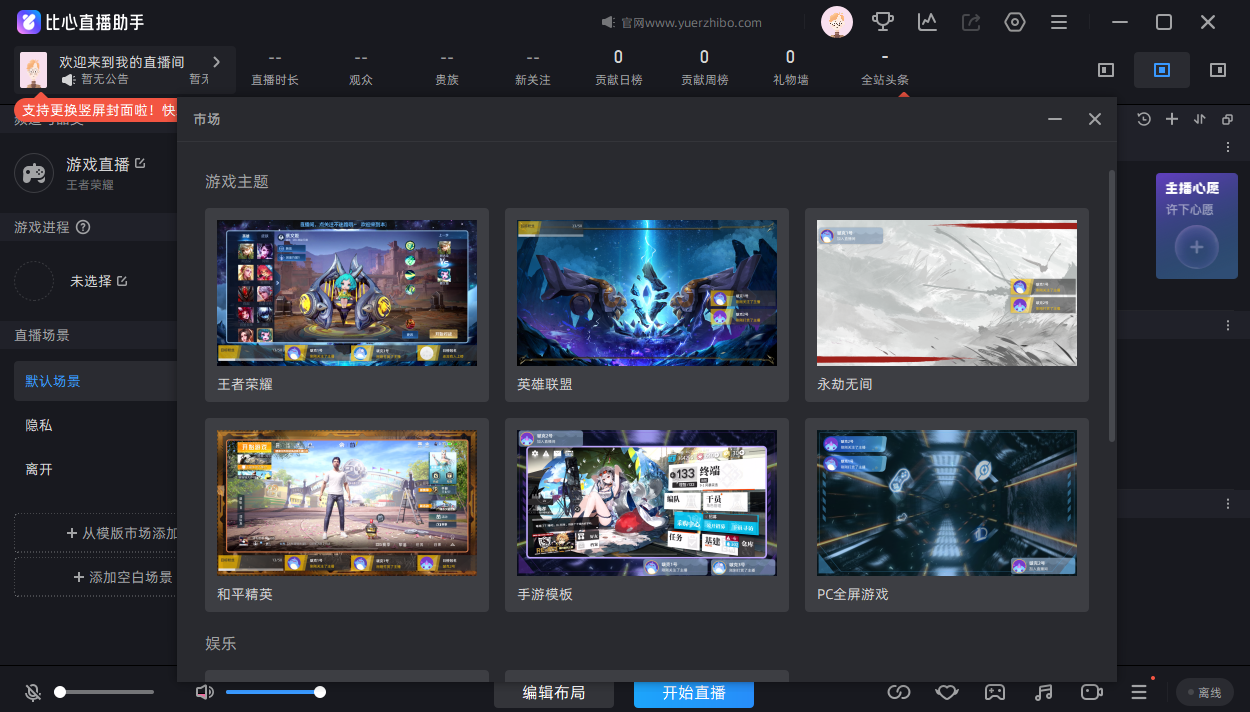Click the 观众 stat
The image size is (1250, 712).
point(361,68)
